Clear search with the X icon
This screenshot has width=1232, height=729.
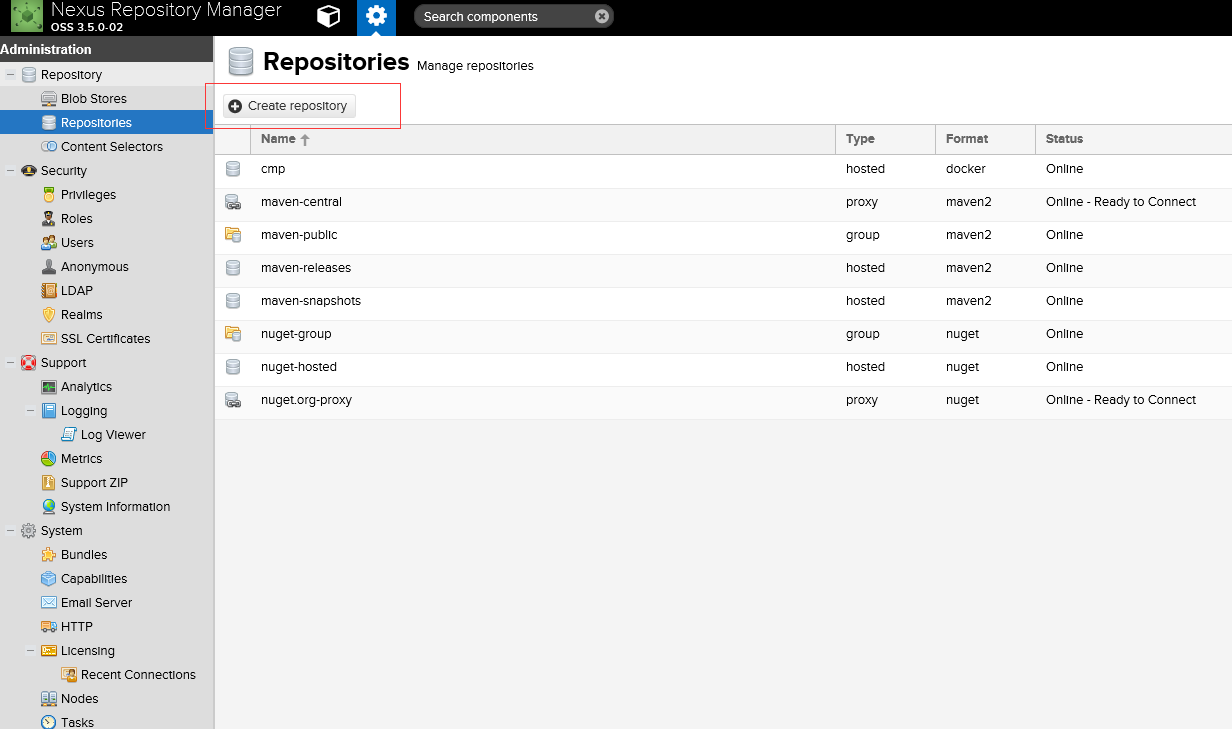pyautogui.click(x=601, y=16)
